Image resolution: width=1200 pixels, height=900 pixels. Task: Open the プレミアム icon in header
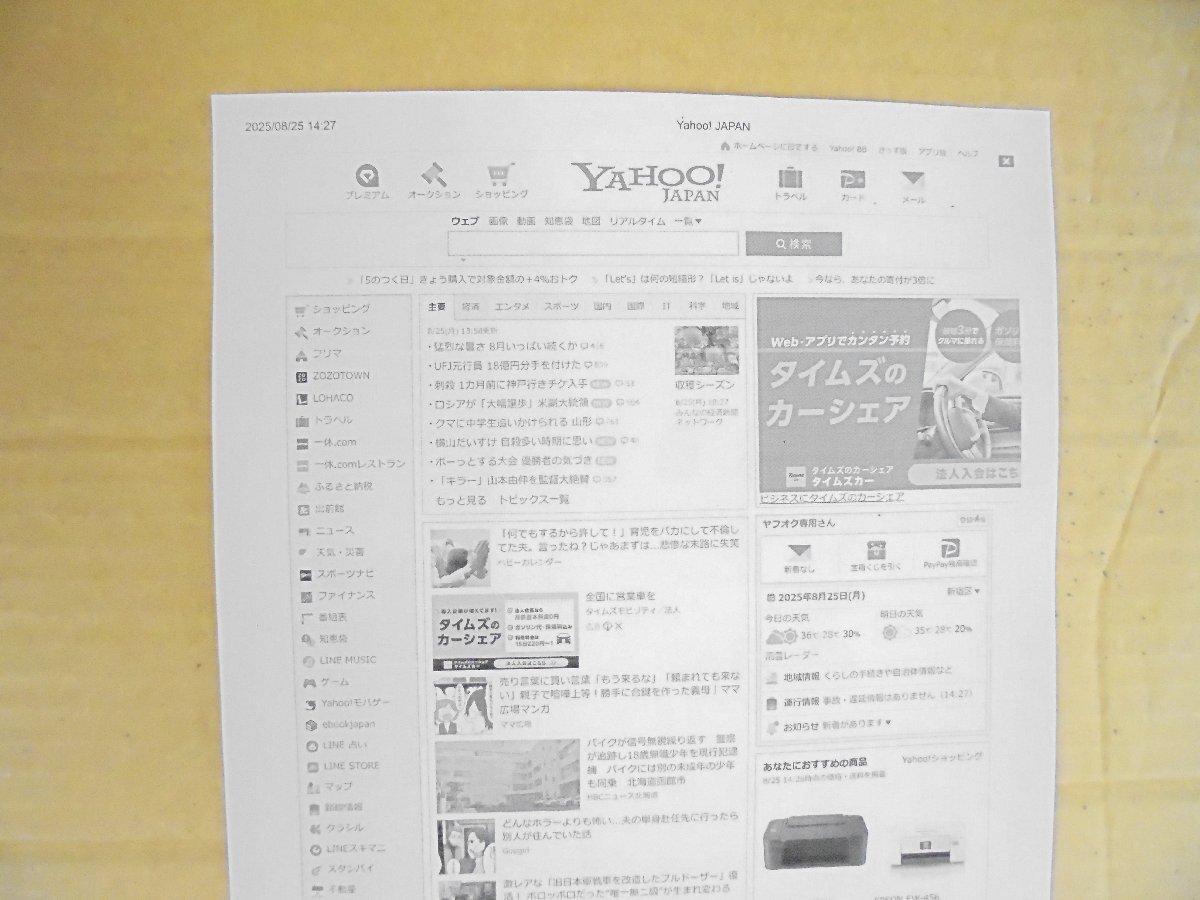[367, 176]
